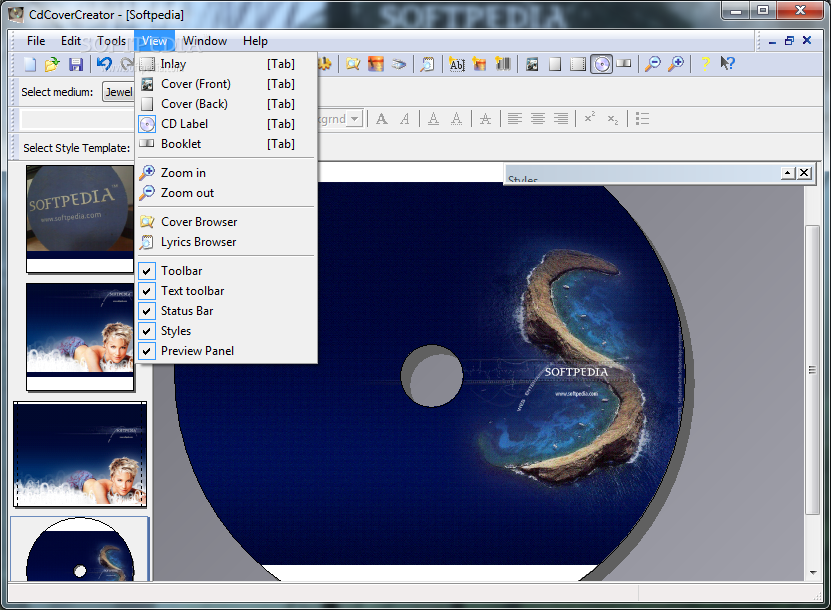Open the Select medium Jewel dropdown
831x610 pixels.
pyautogui.click(x=119, y=92)
